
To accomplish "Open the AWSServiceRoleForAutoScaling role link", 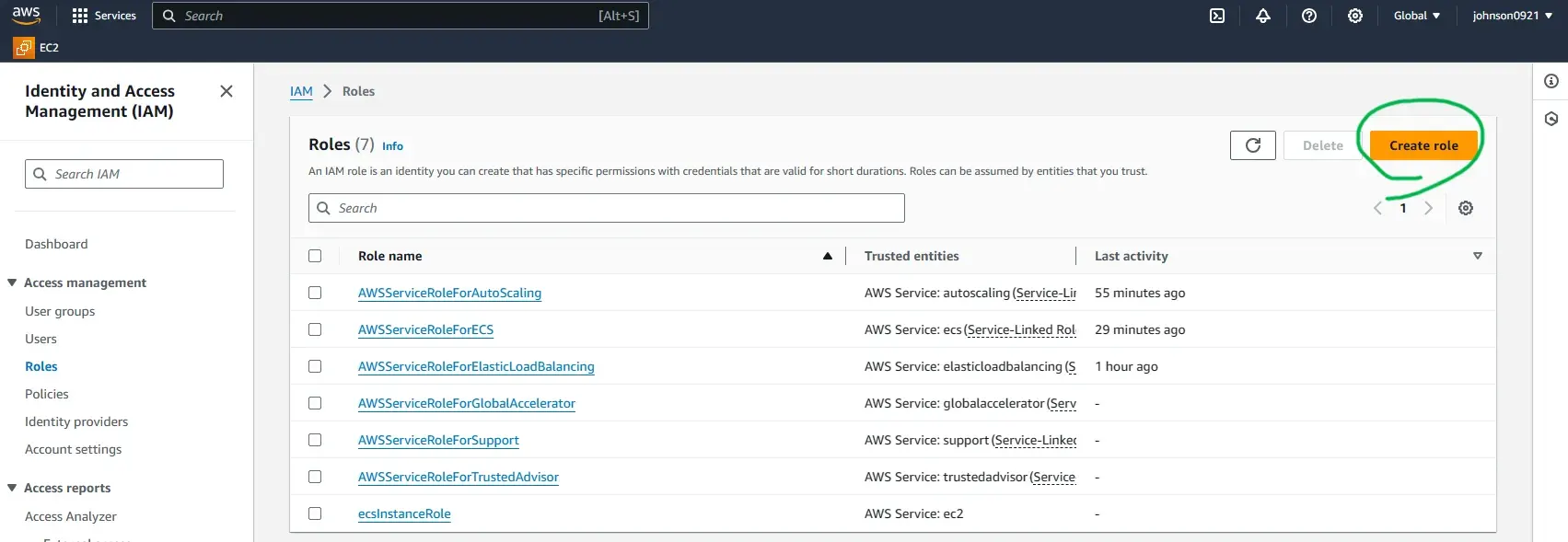I will point(449,293).
